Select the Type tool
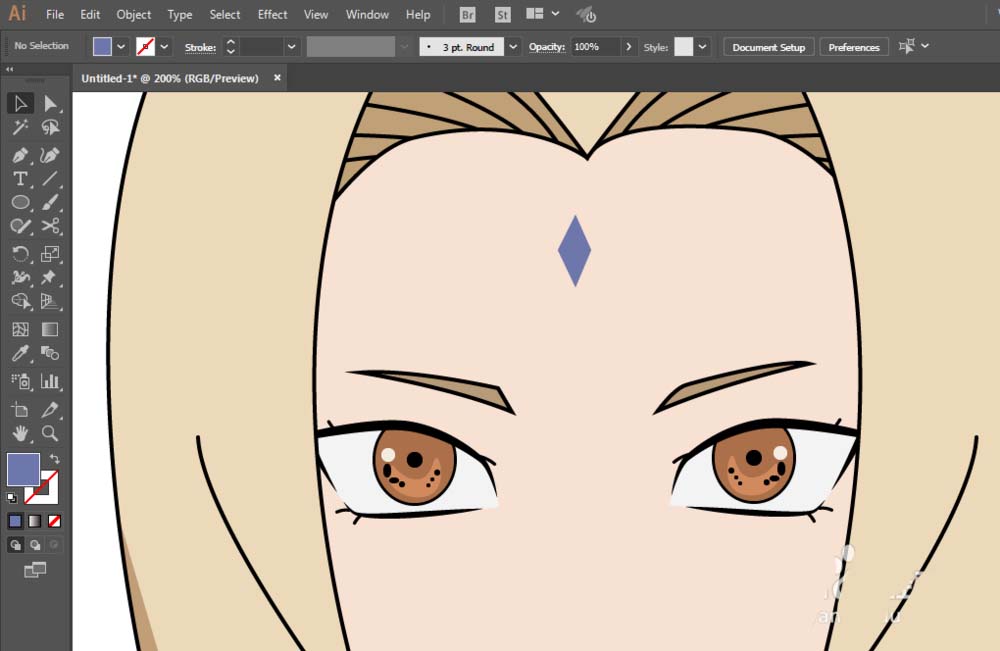 pos(20,179)
